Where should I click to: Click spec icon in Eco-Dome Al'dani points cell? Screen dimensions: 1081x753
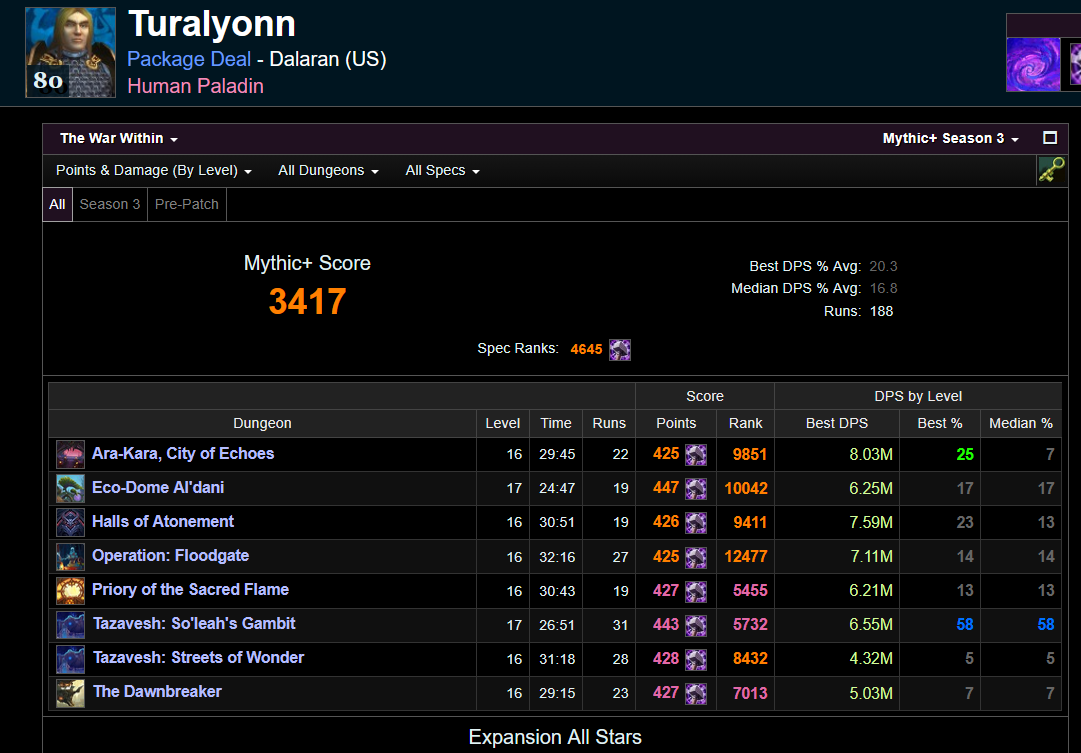696,488
